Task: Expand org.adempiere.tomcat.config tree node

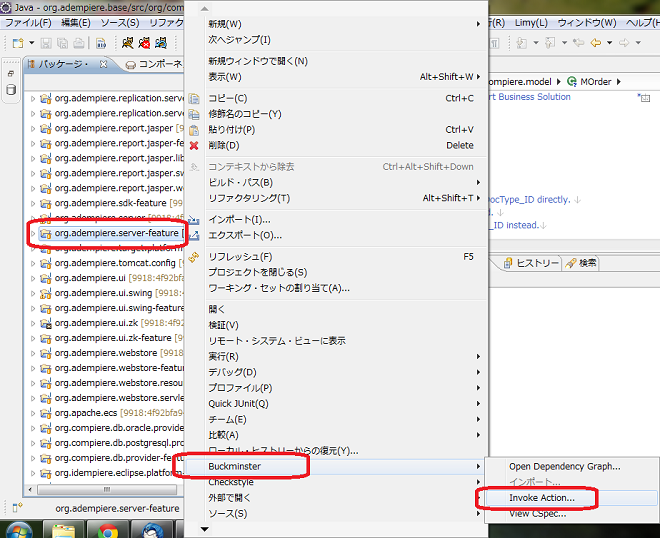Action: click(33, 264)
